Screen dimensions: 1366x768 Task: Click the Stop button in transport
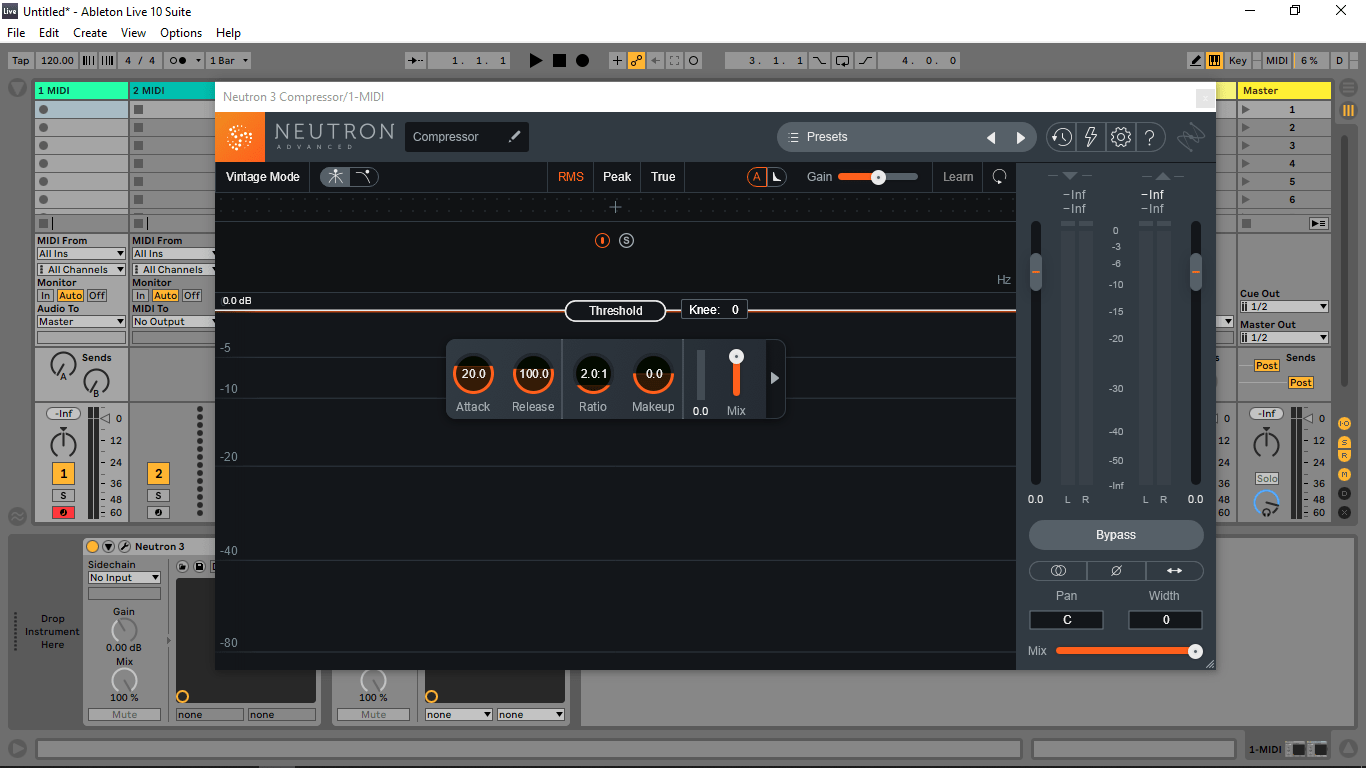pos(559,60)
